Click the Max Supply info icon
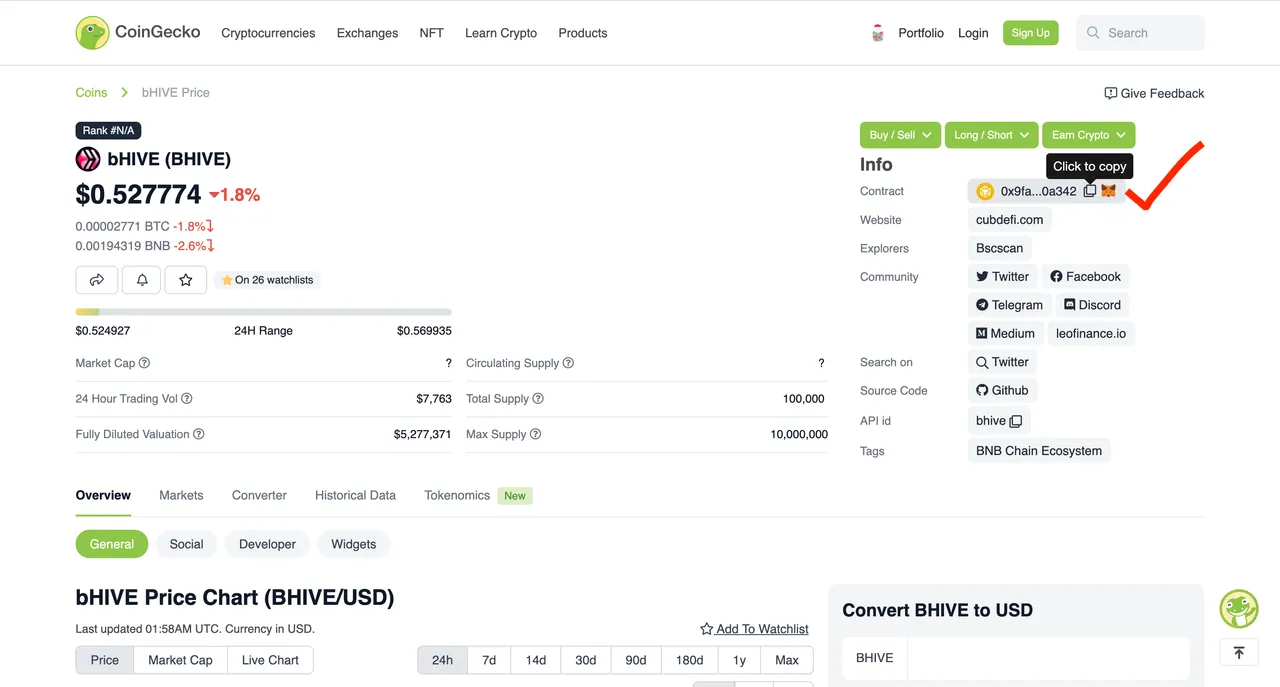The width and height of the screenshot is (1280, 687). pyautogui.click(x=535, y=434)
